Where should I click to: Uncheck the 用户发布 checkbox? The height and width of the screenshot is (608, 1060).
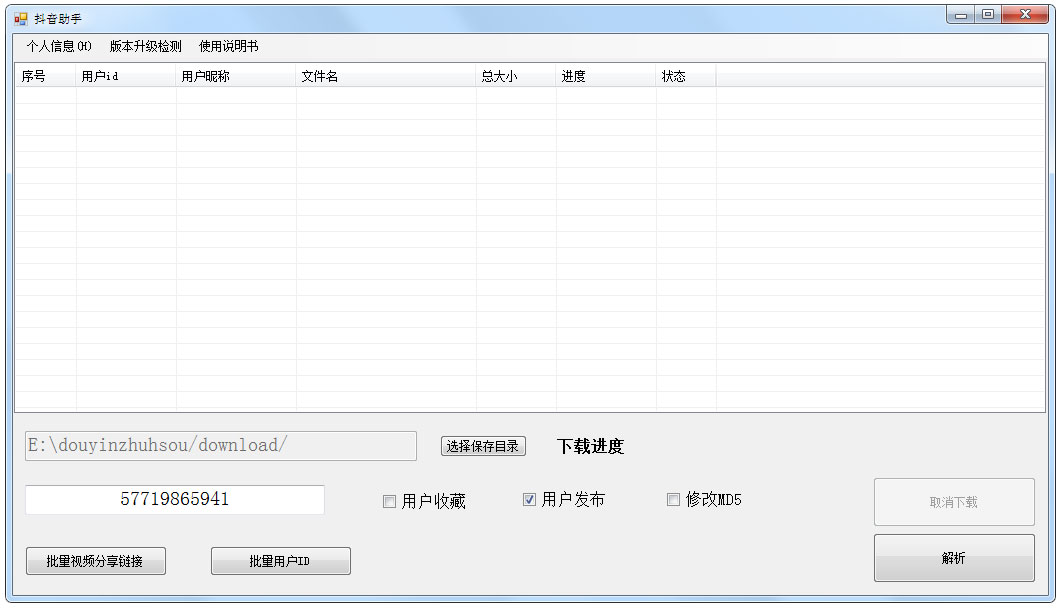[x=529, y=499]
